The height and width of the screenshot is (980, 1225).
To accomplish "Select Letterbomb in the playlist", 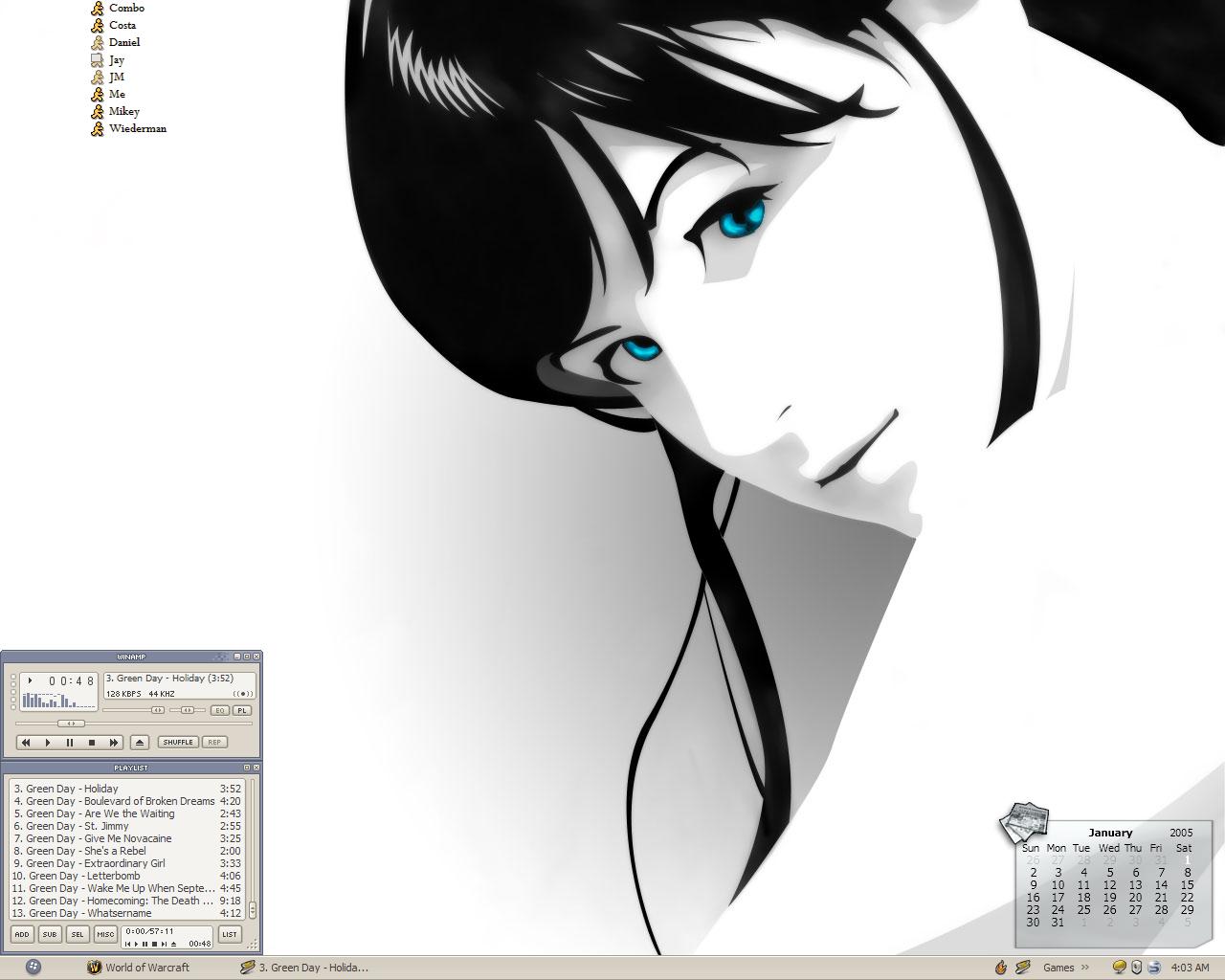I will click(x=127, y=877).
